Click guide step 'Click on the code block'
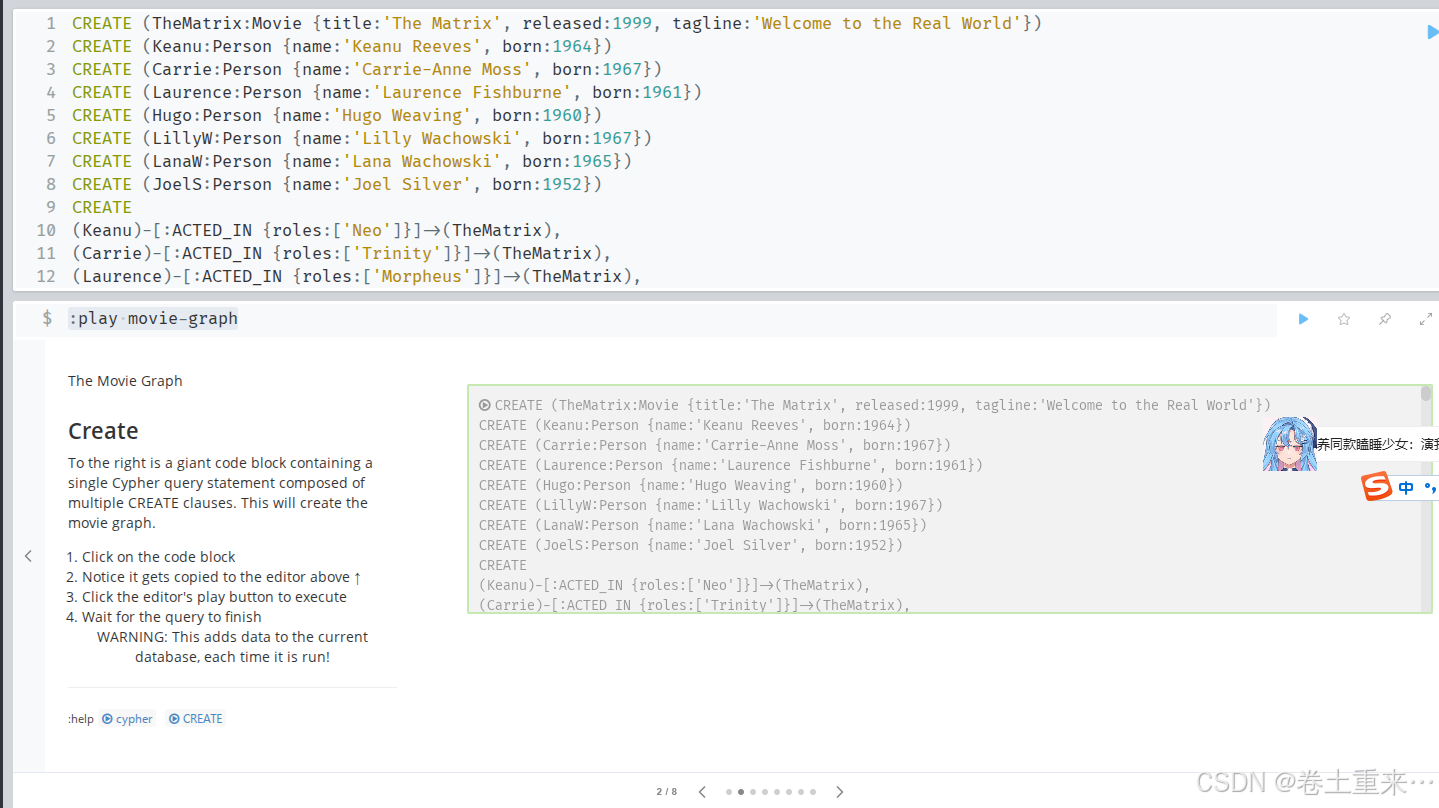The height and width of the screenshot is (808, 1439). point(159,557)
